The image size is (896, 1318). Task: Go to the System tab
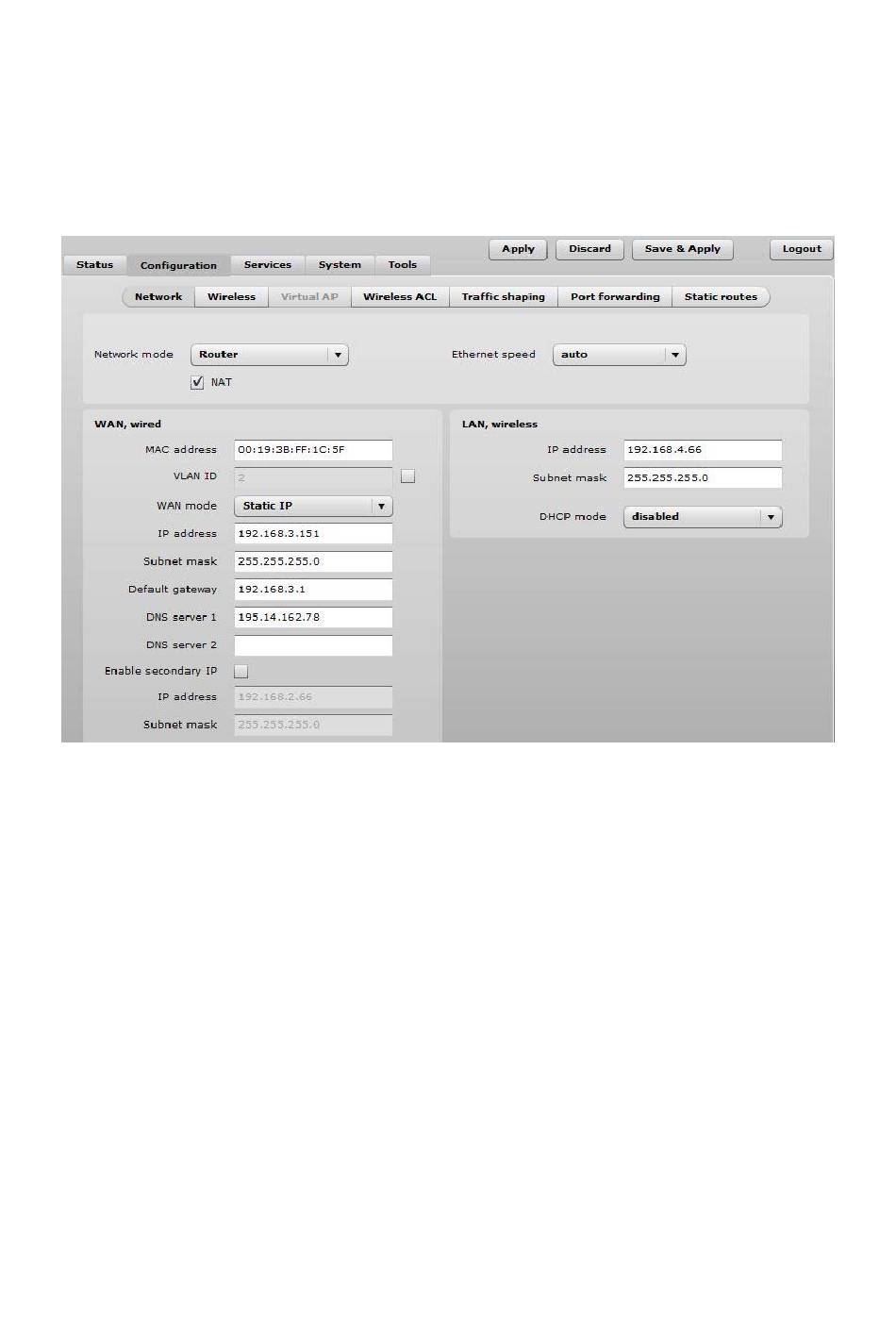pyautogui.click(x=340, y=265)
